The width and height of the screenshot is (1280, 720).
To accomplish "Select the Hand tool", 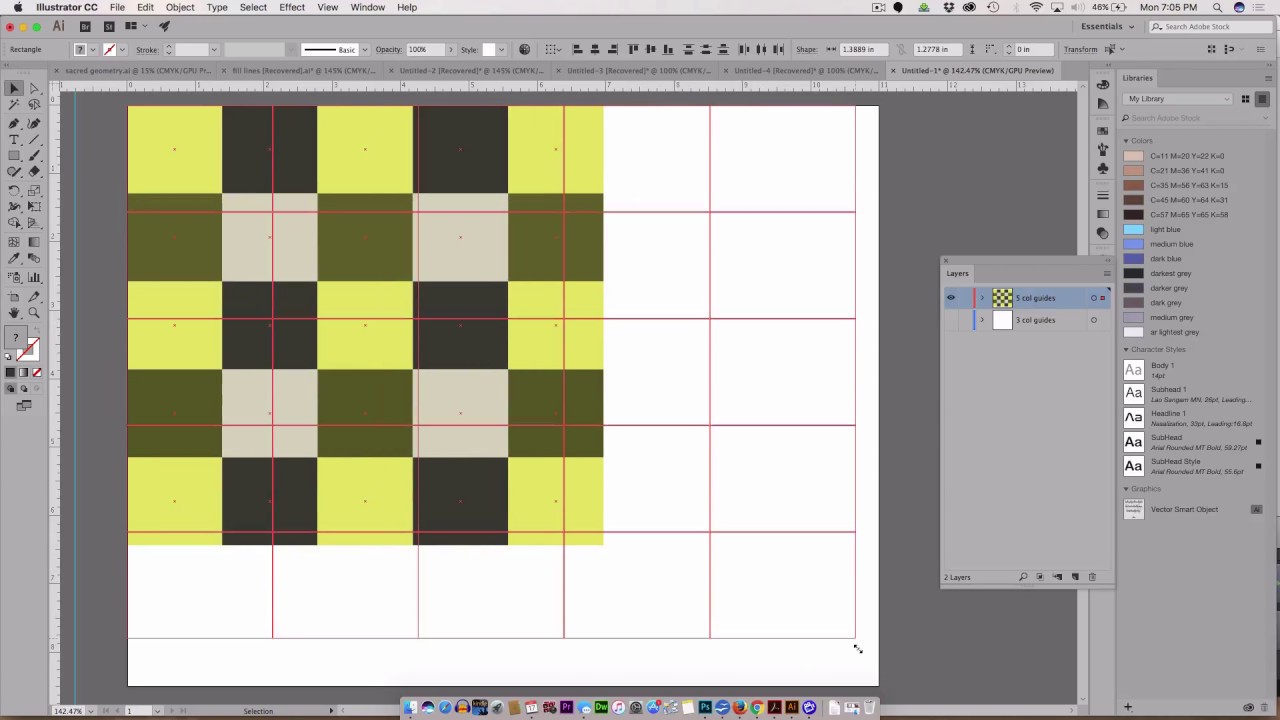I will [x=14, y=313].
